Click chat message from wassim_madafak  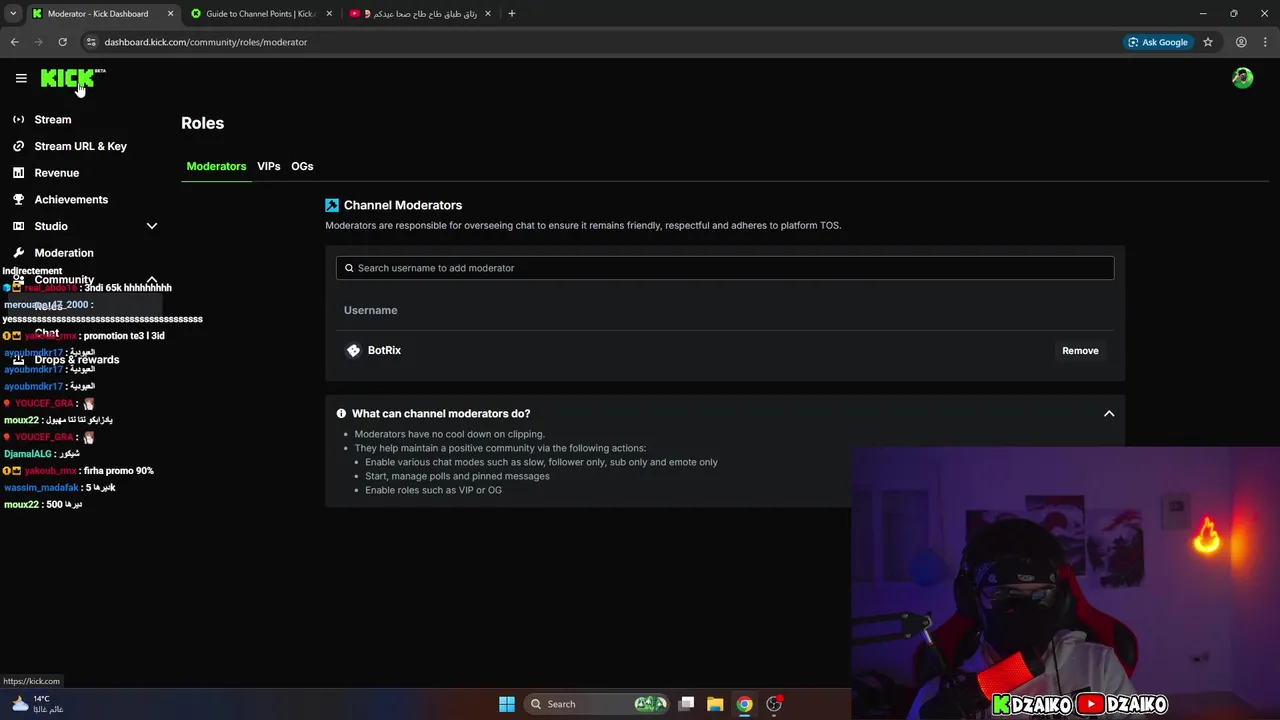click(59, 488)
